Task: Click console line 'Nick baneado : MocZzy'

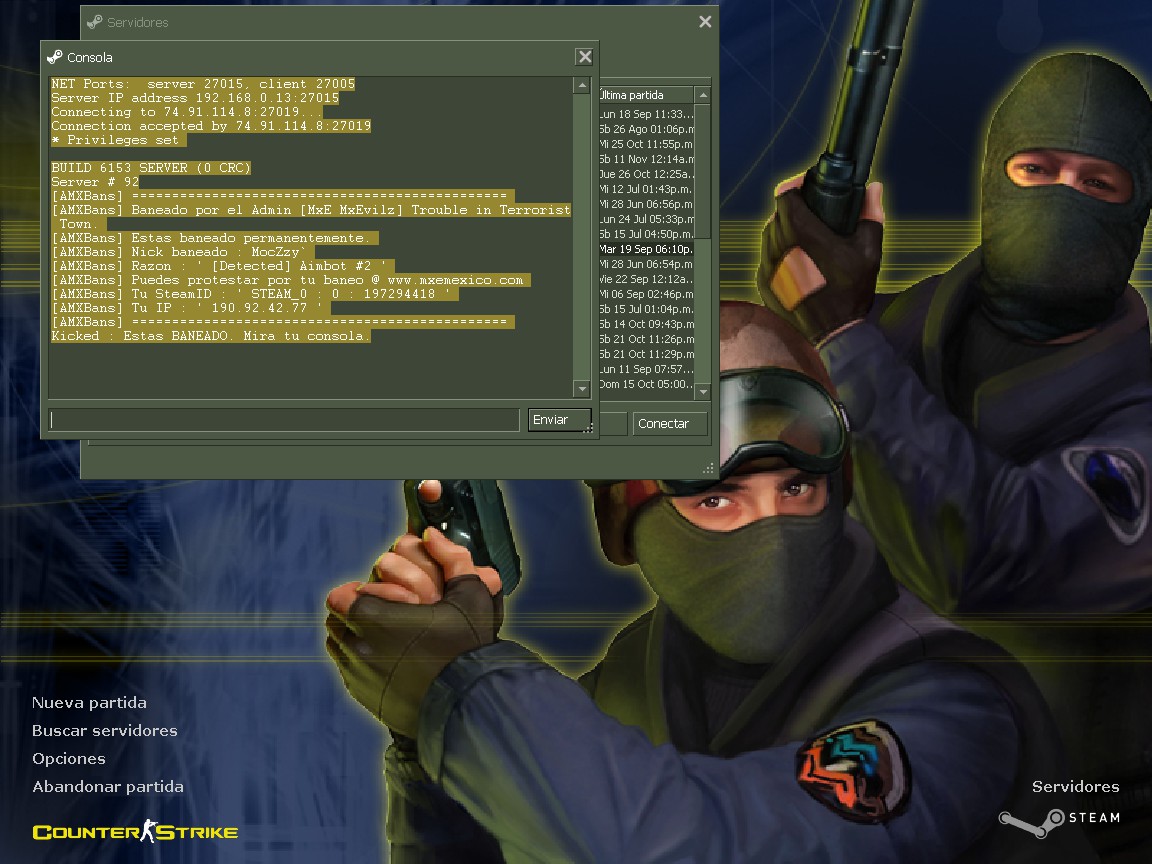Action: pyautogui.click(x=182, y=252)
